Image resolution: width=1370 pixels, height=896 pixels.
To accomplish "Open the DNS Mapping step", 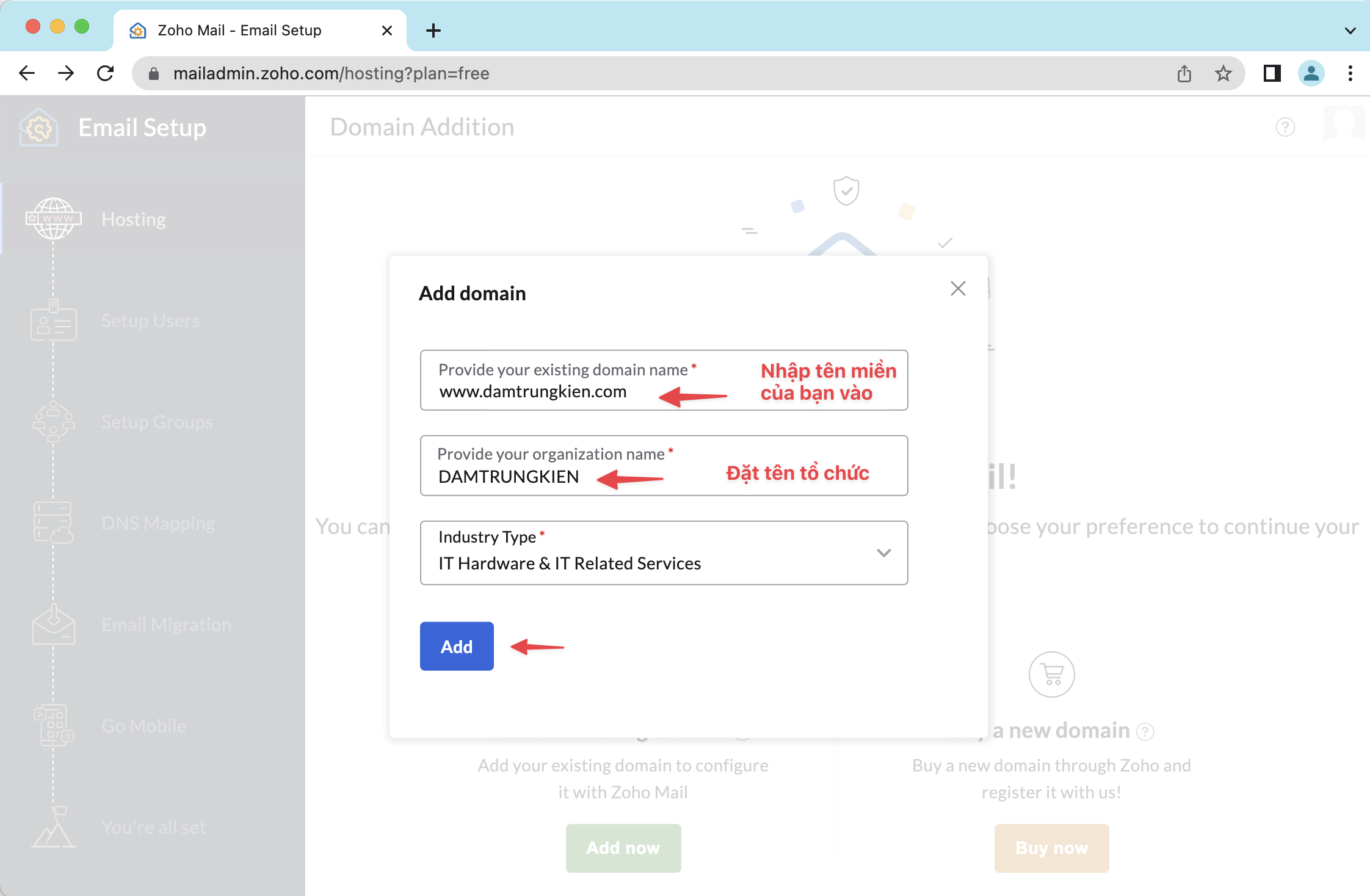I will pyautogui.click(x=158, y=523).
